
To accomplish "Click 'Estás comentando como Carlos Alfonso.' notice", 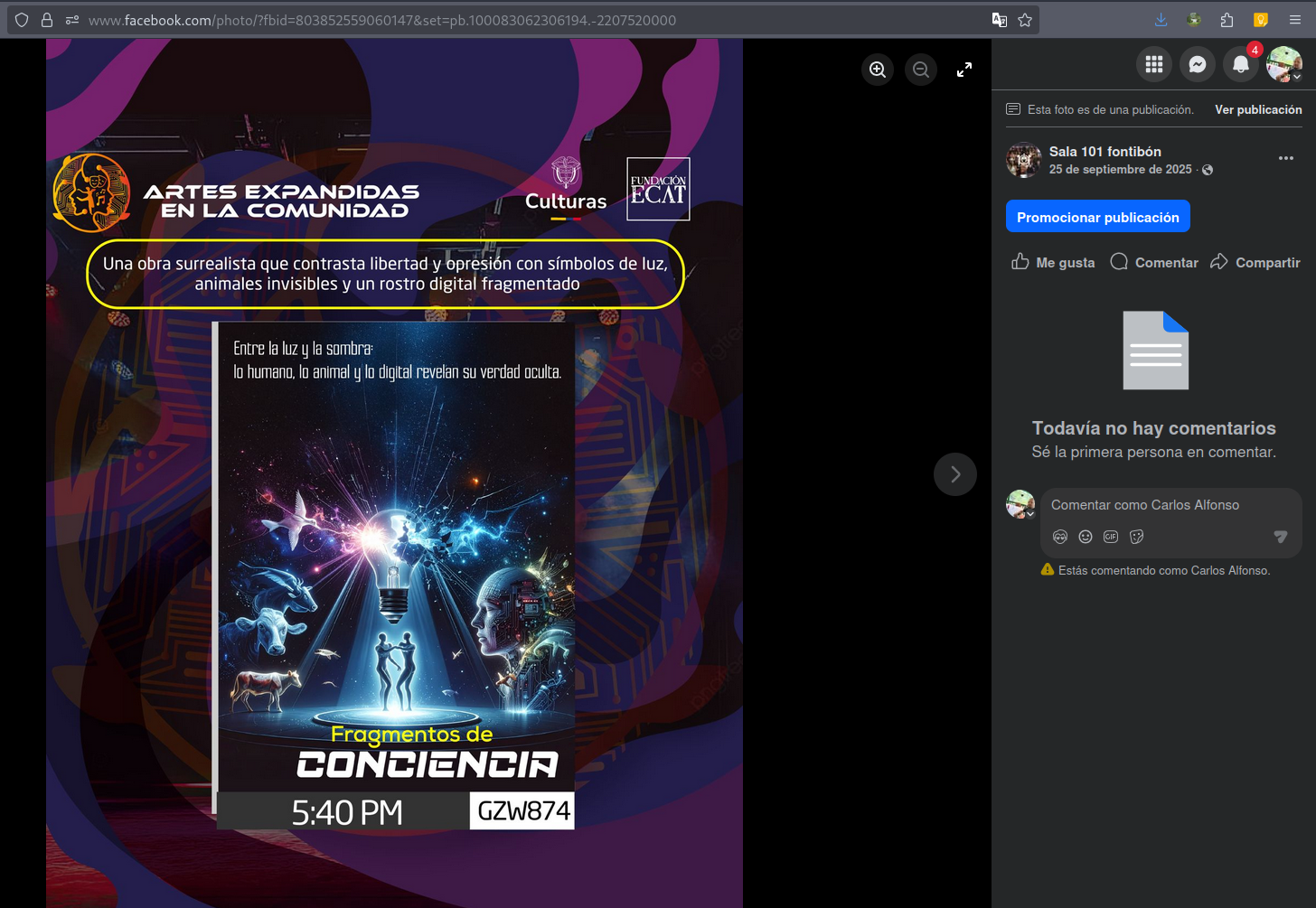I will pyautogui.click(x=1164, y=570).
